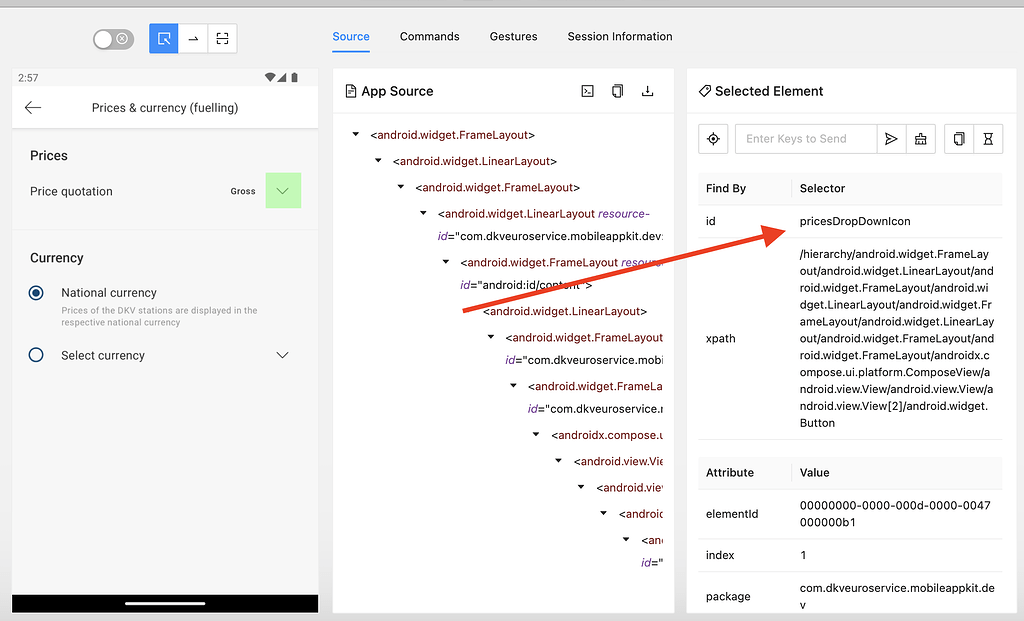
Task: Expand the Select currency chevron
Action: [x=283, y=355]
